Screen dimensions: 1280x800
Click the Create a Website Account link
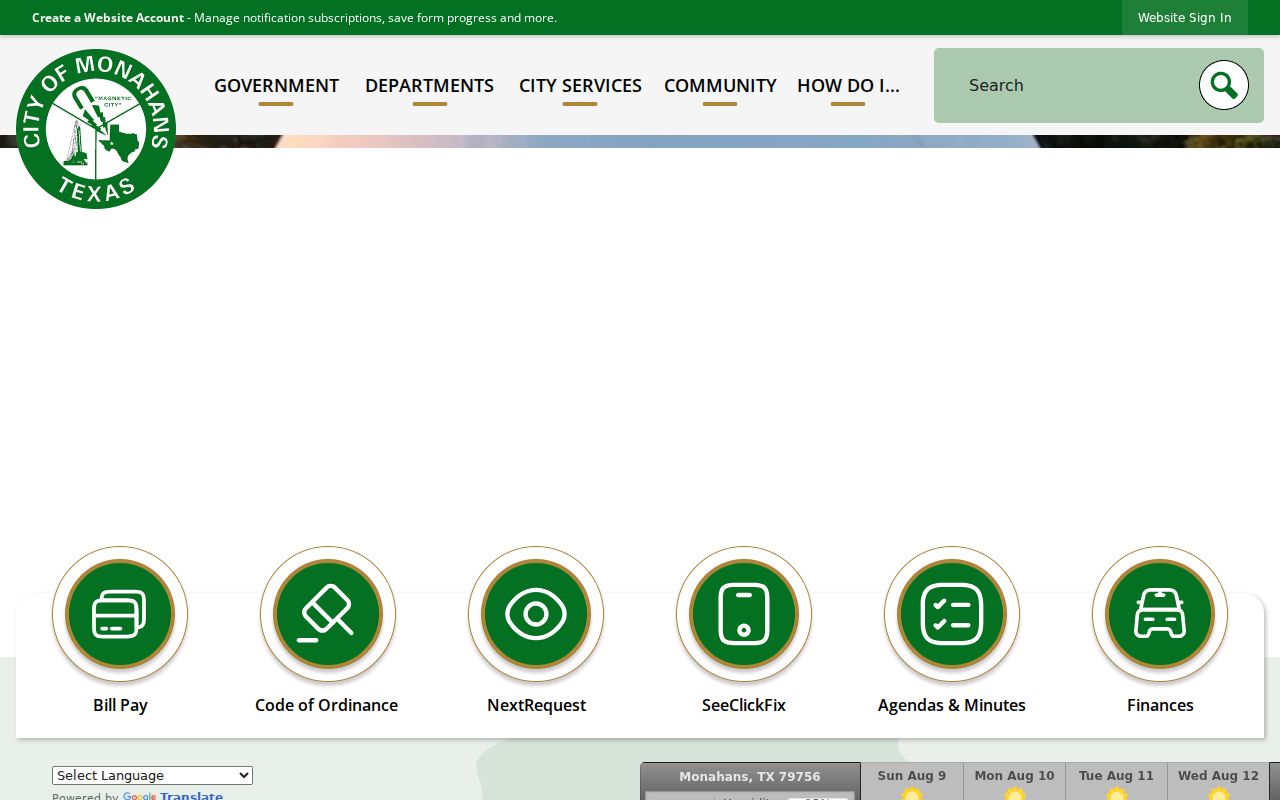(x=108, y=18)
